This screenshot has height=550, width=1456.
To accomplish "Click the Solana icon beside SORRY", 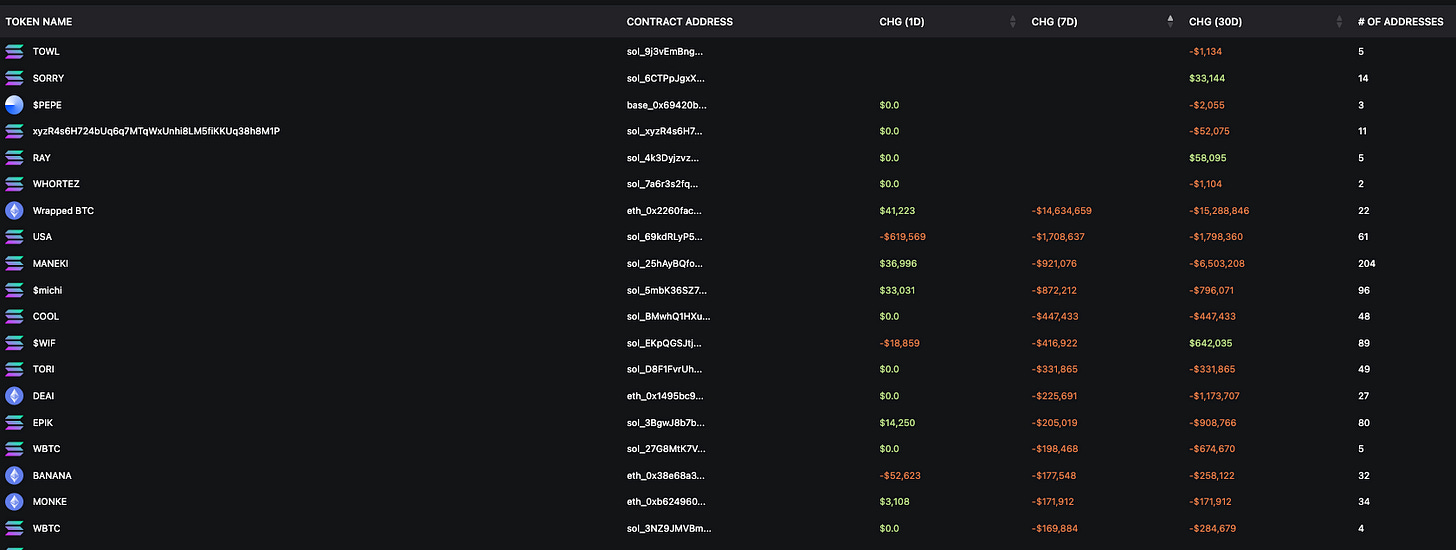I will tap(14, 78).
